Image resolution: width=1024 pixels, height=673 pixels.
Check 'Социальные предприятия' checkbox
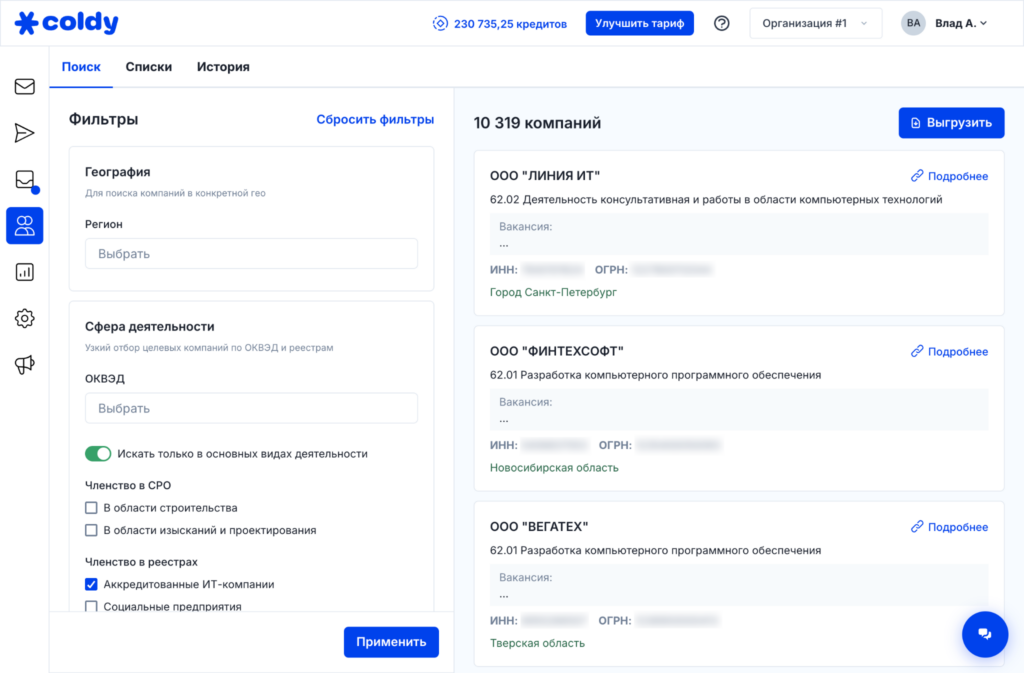[x=91, y=606]
